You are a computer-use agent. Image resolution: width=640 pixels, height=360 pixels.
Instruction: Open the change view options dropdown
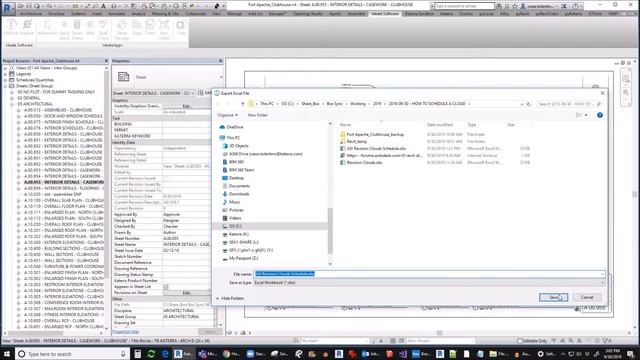pos(586,115)
